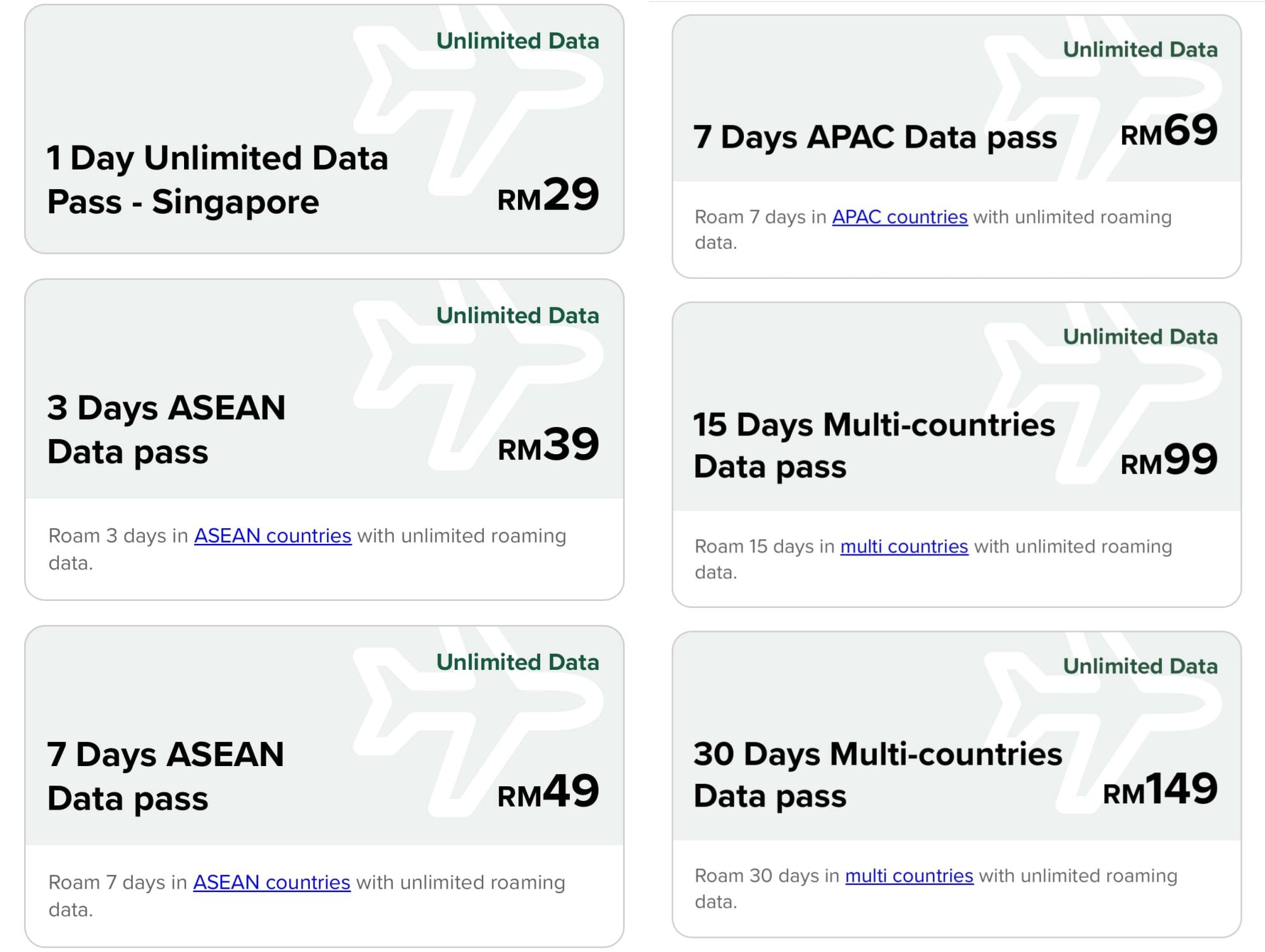Open the multi countries link under 30 Days pass
Image resolution: width=1265 pixels, height=952 pixels.
coord(910,876)
